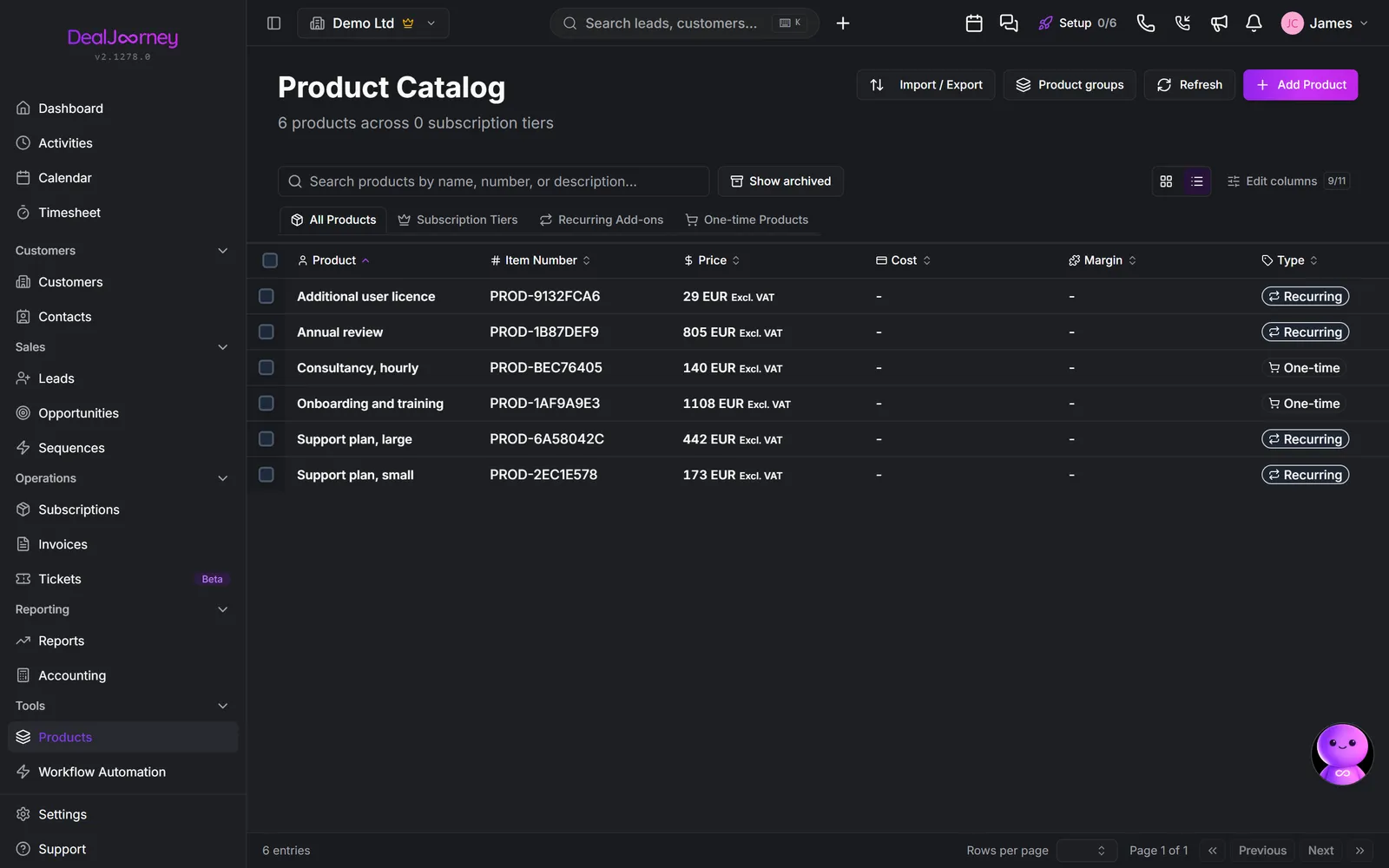Open the calendar icon in top bar
Image resolution: width=1389 pixels, height=868 pixels.
[974, 23]
